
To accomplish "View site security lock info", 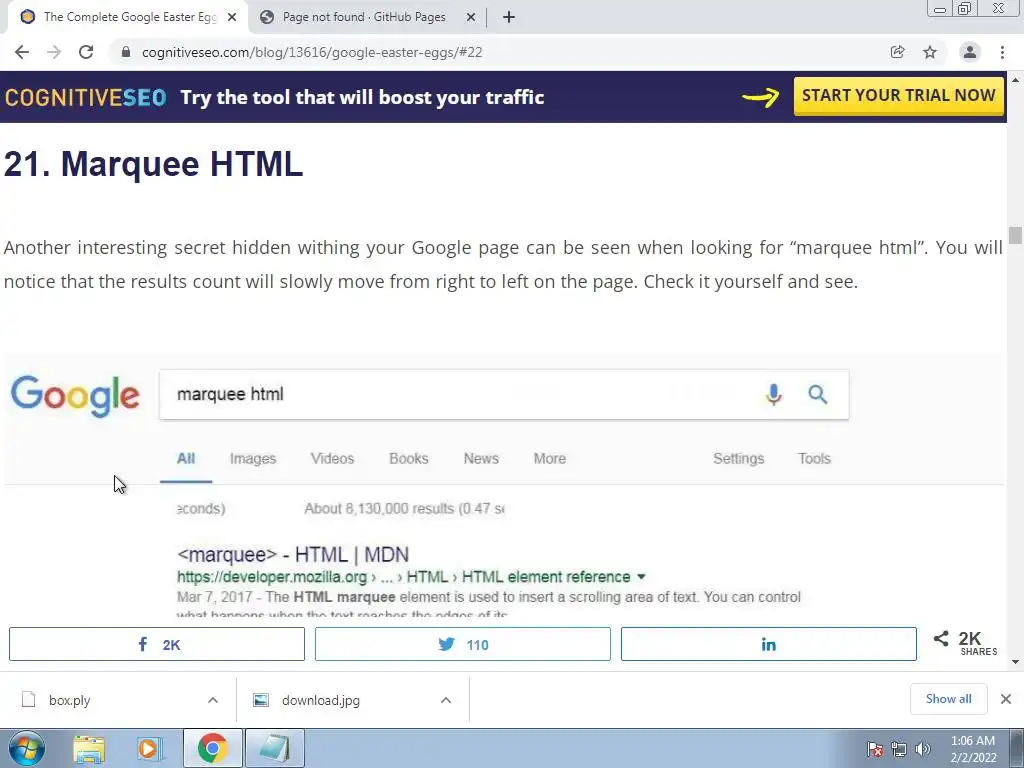I will (126, 52).
